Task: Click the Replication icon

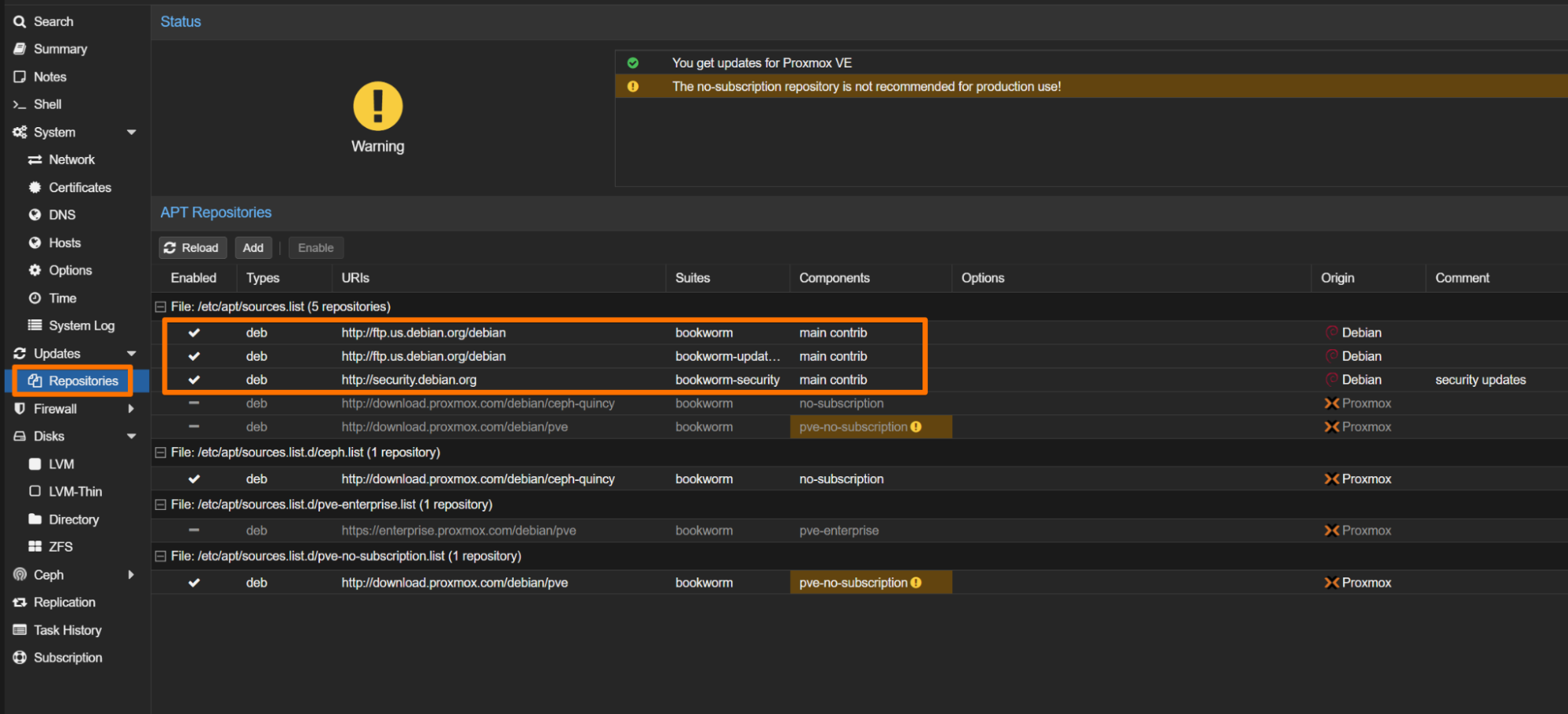Action: coord(20,603)
